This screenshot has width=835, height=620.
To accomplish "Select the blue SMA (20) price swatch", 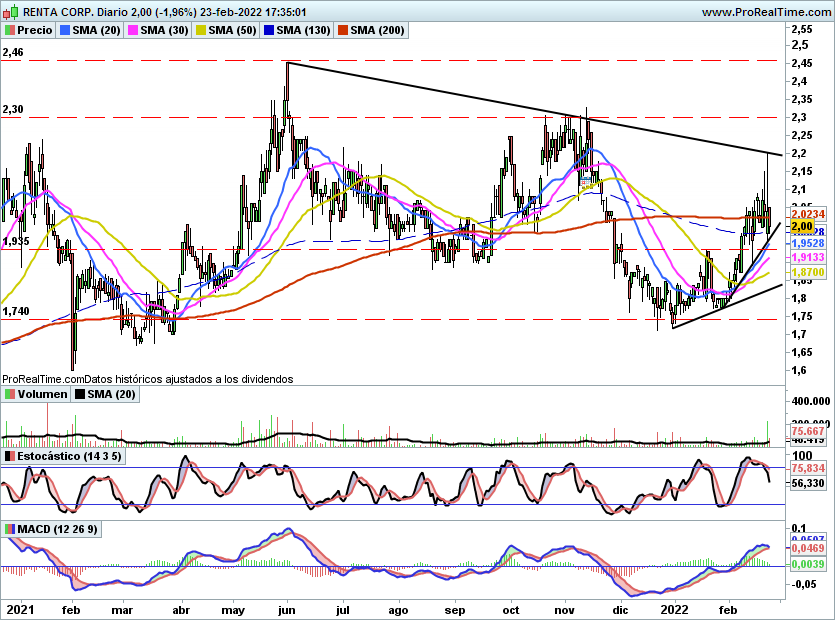I will 65,30.
